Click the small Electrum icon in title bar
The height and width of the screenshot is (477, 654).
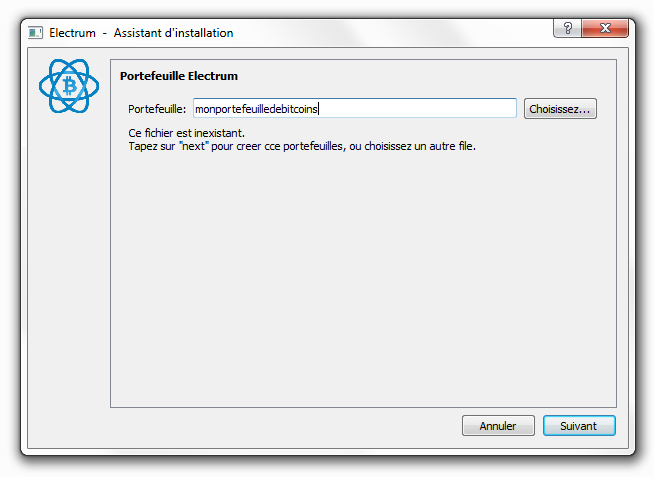[x=35, y=33]
